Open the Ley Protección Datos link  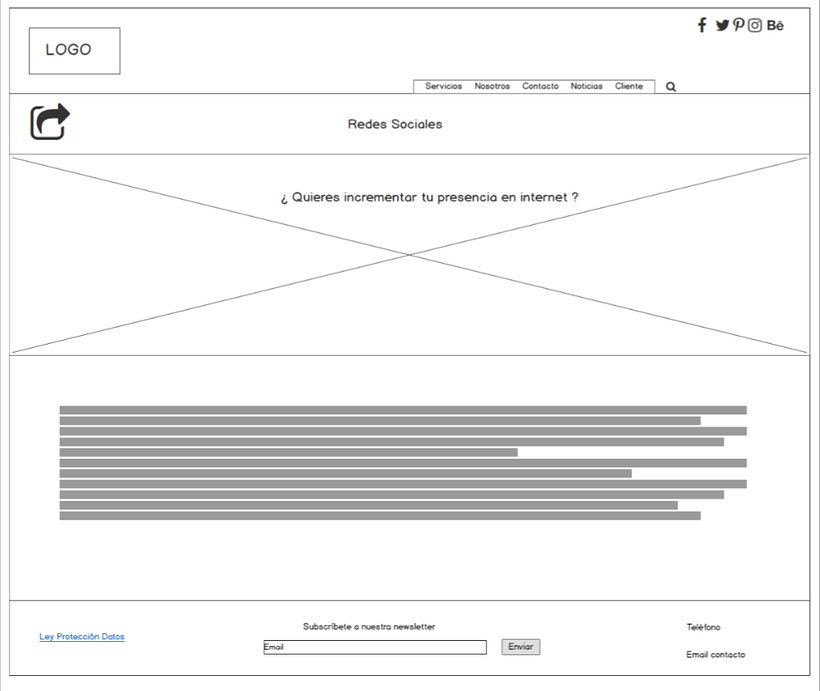tap(82, 637)
